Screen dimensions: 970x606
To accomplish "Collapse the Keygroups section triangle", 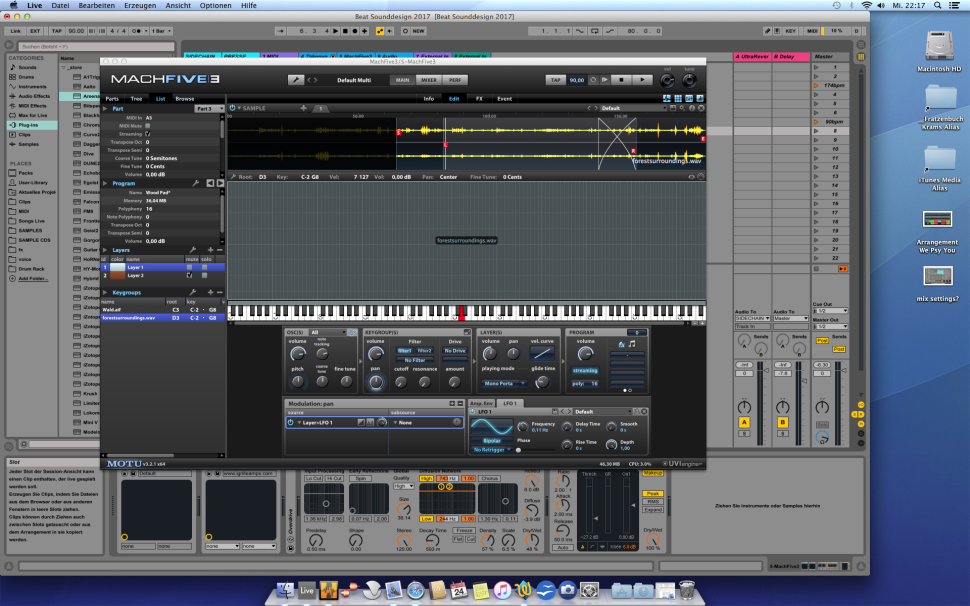I will (105, 292).
